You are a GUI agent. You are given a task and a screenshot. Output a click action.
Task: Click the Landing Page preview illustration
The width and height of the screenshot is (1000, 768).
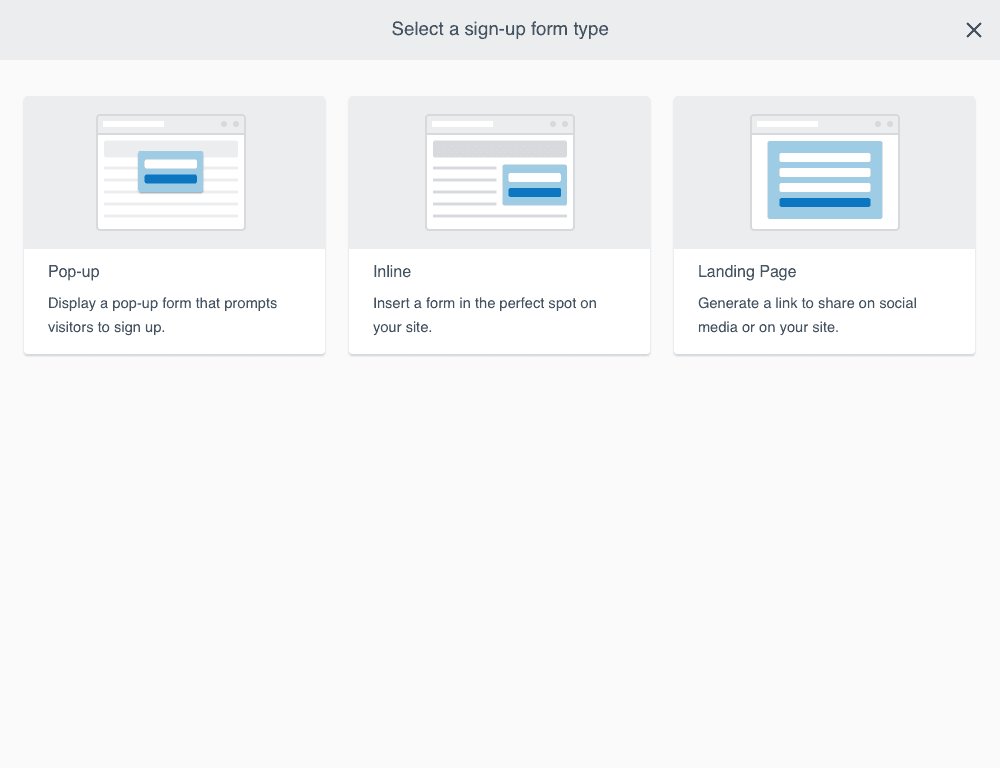click(824, 170)
